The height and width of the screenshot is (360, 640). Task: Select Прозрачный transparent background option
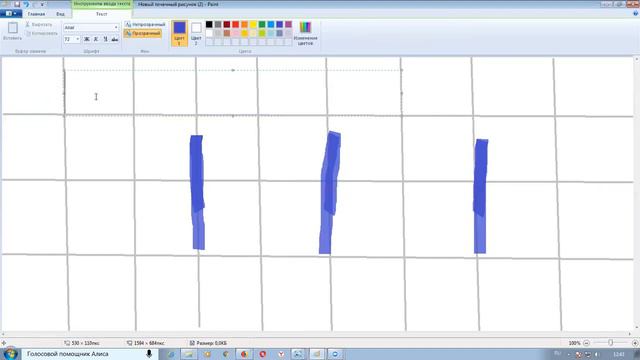coord(143,33)
